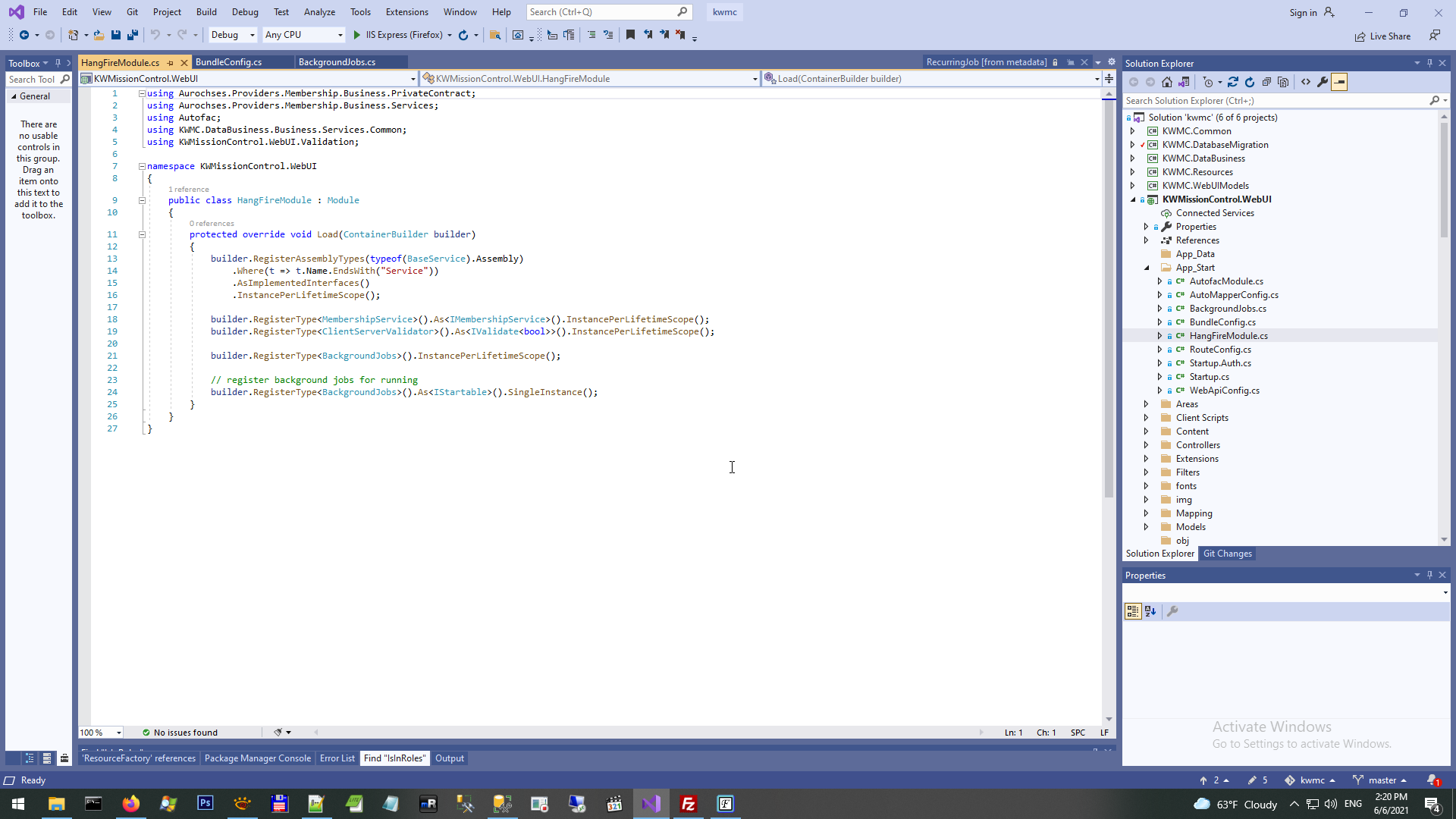Toggle Alphabetical sort in Properties panel
This screenshot has height=819, width=1456.
[x=1150, y=611]
